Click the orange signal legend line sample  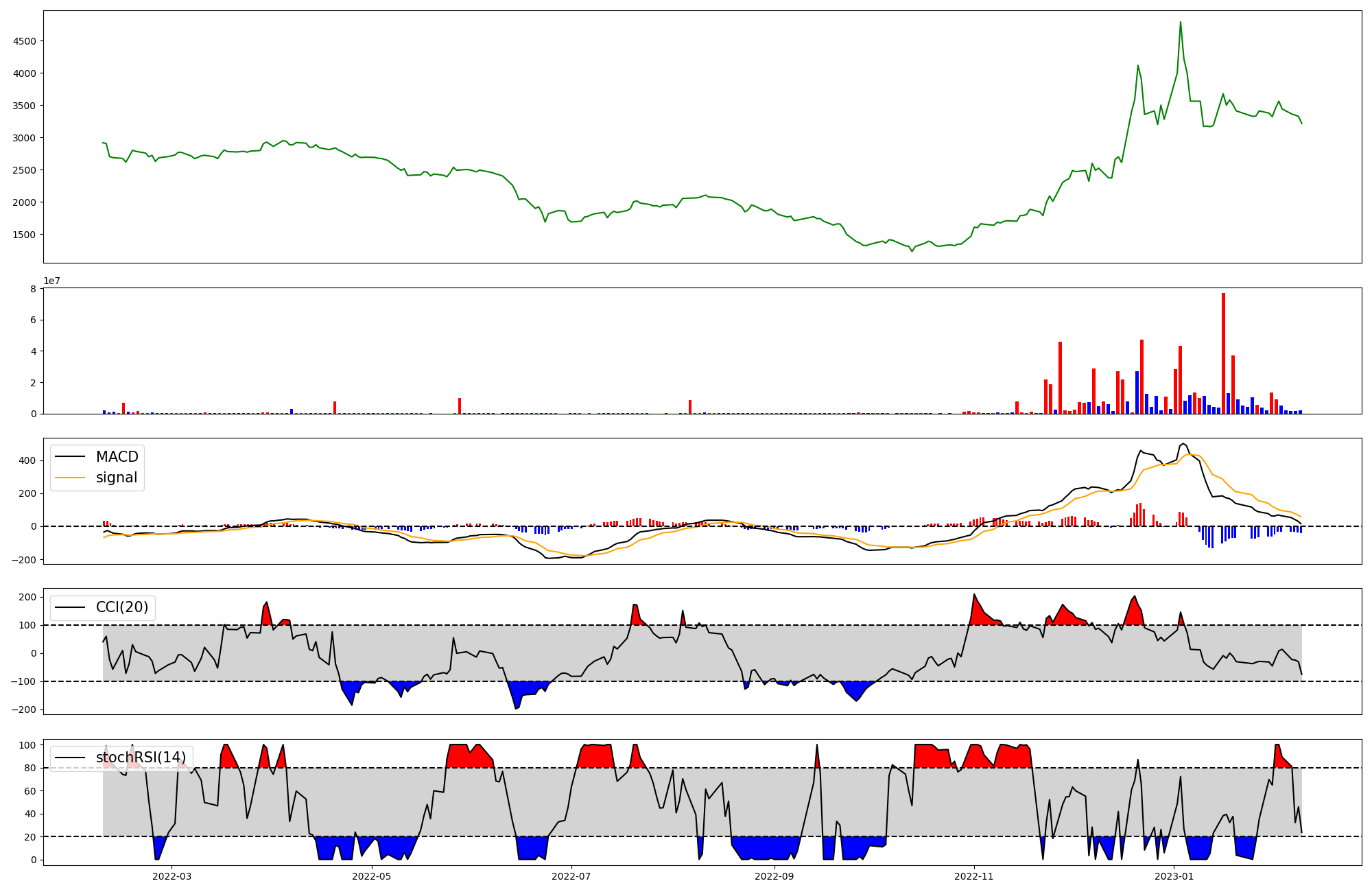70,478
